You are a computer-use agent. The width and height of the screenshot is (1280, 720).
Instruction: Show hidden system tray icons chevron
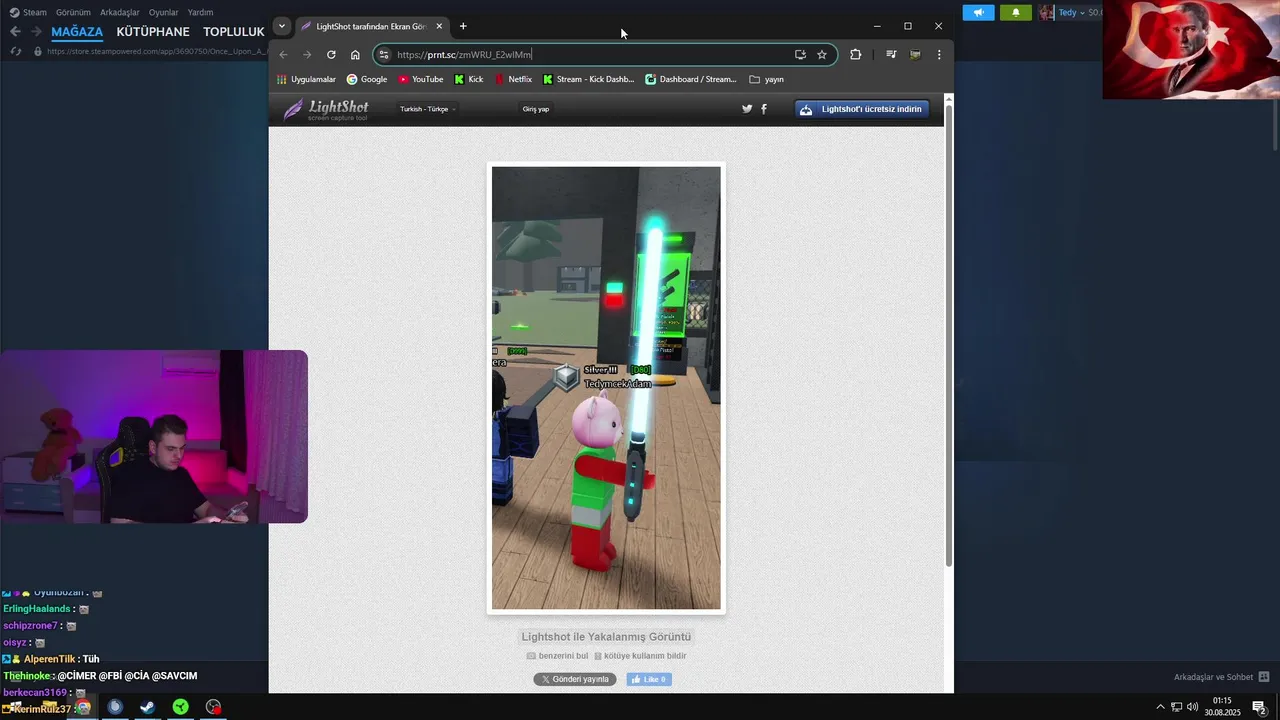point(1160,707)
